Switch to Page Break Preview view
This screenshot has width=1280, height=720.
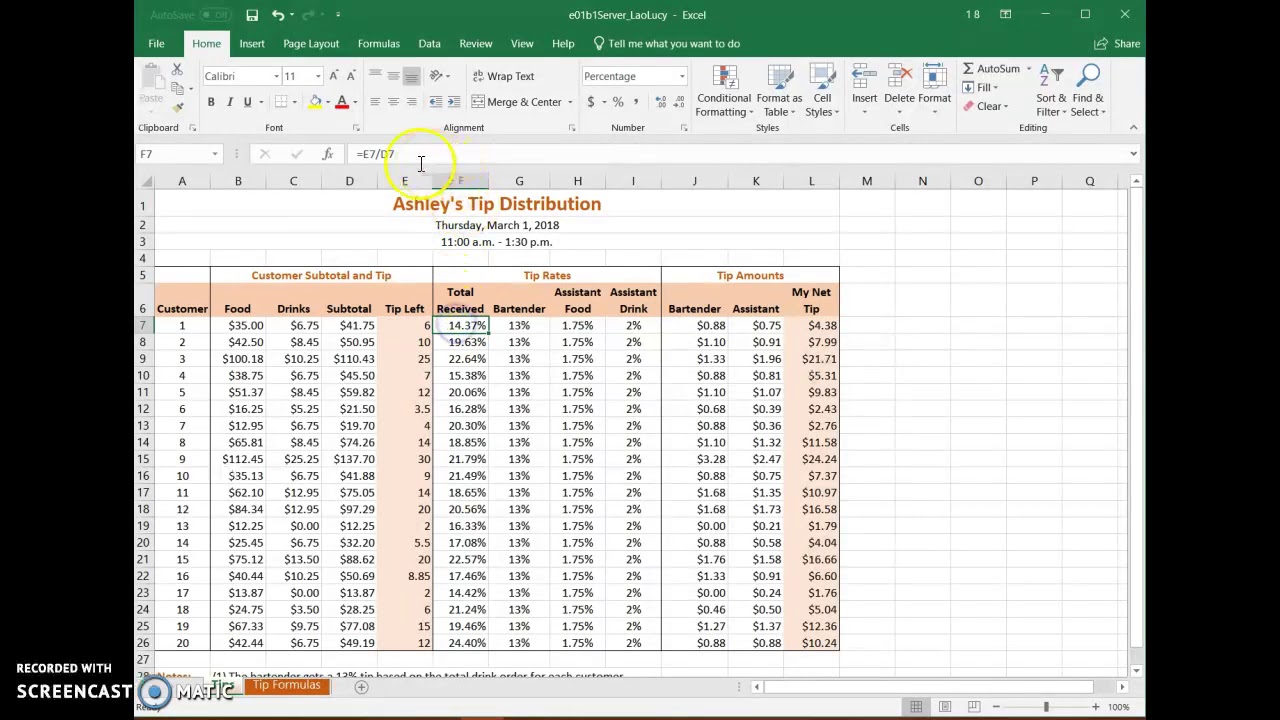pos(973,707)
